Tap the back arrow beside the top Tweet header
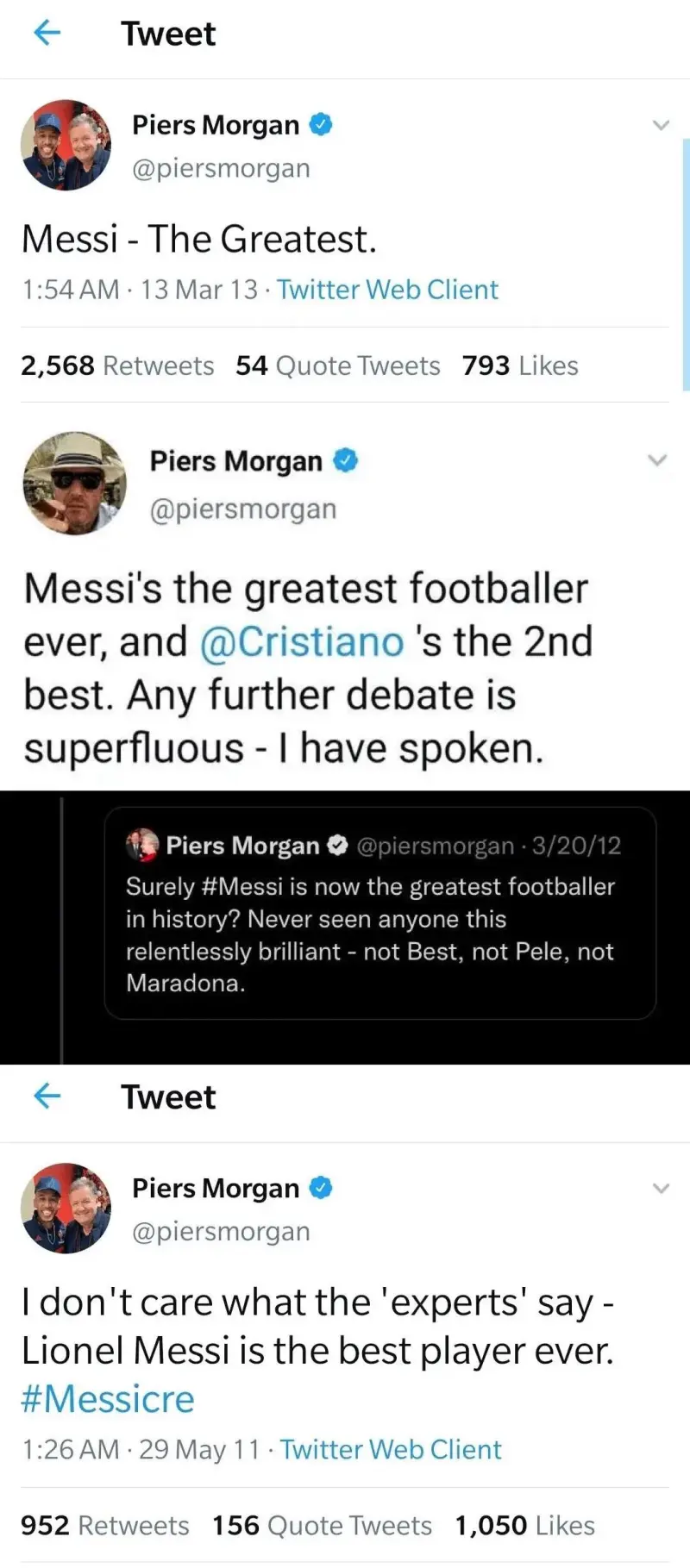The image size is (690, 1568). (47, 33)
